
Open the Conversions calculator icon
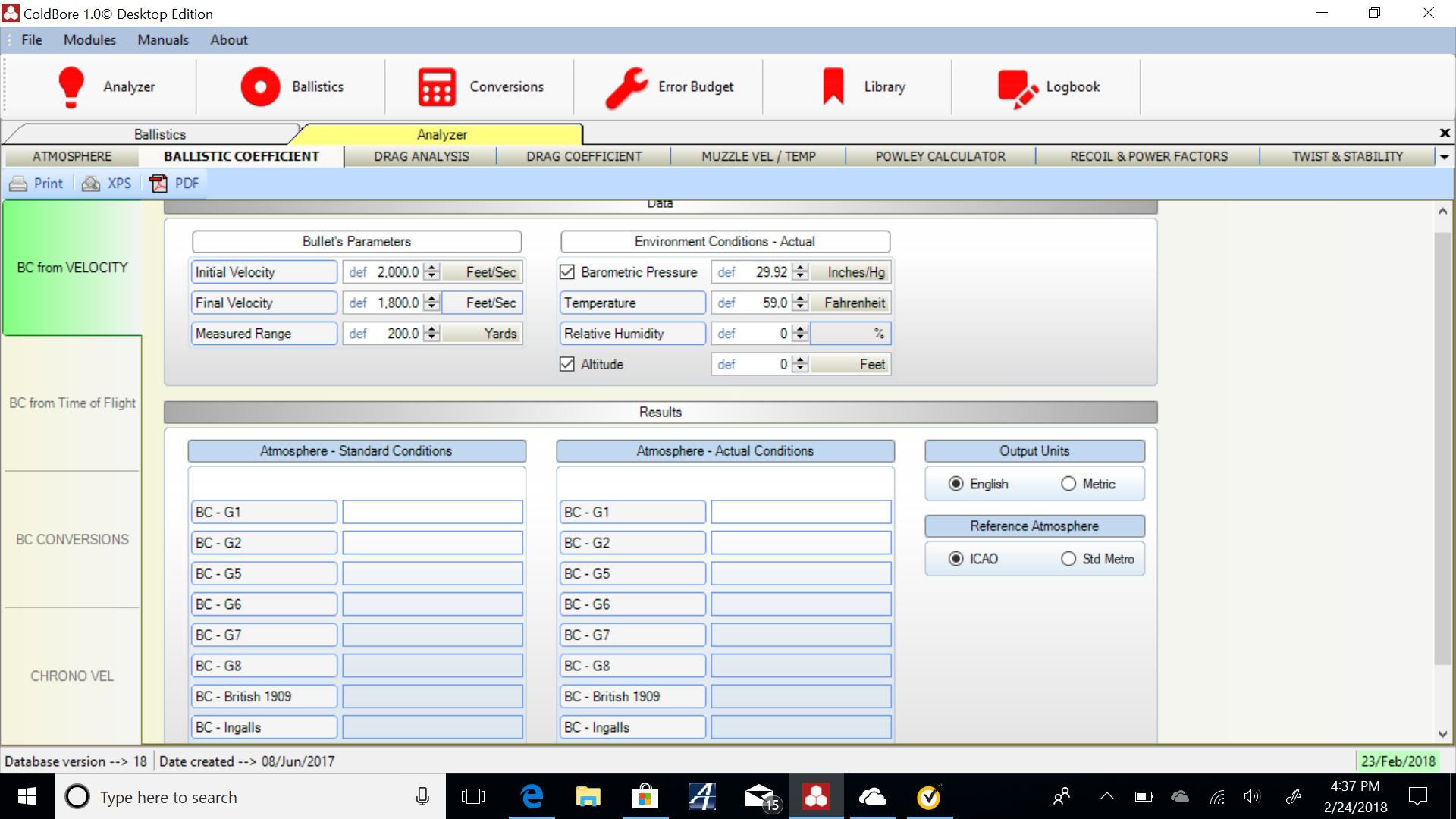tap(437, 86)
